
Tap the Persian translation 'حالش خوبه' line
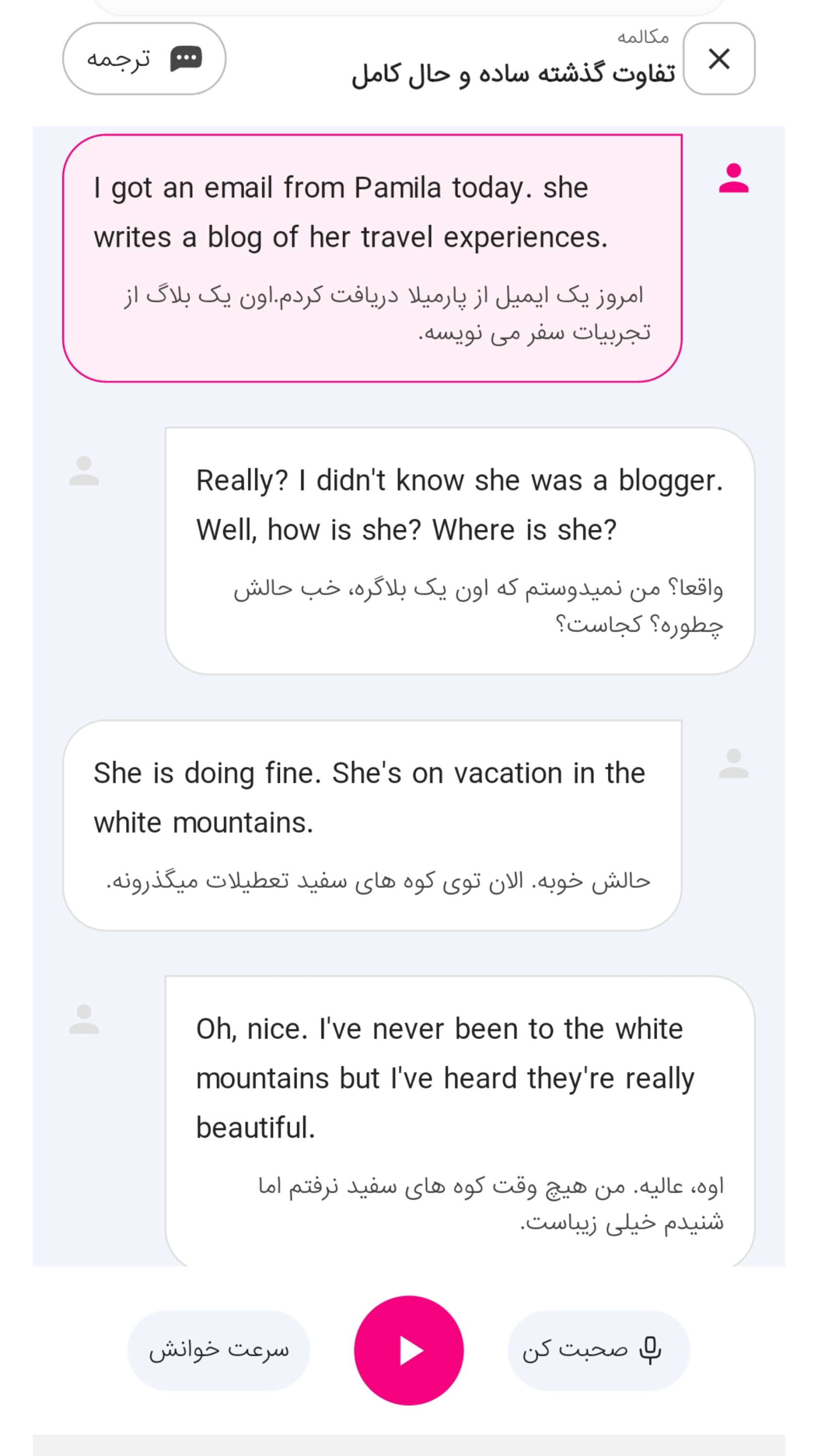click(x=378, y=880)
